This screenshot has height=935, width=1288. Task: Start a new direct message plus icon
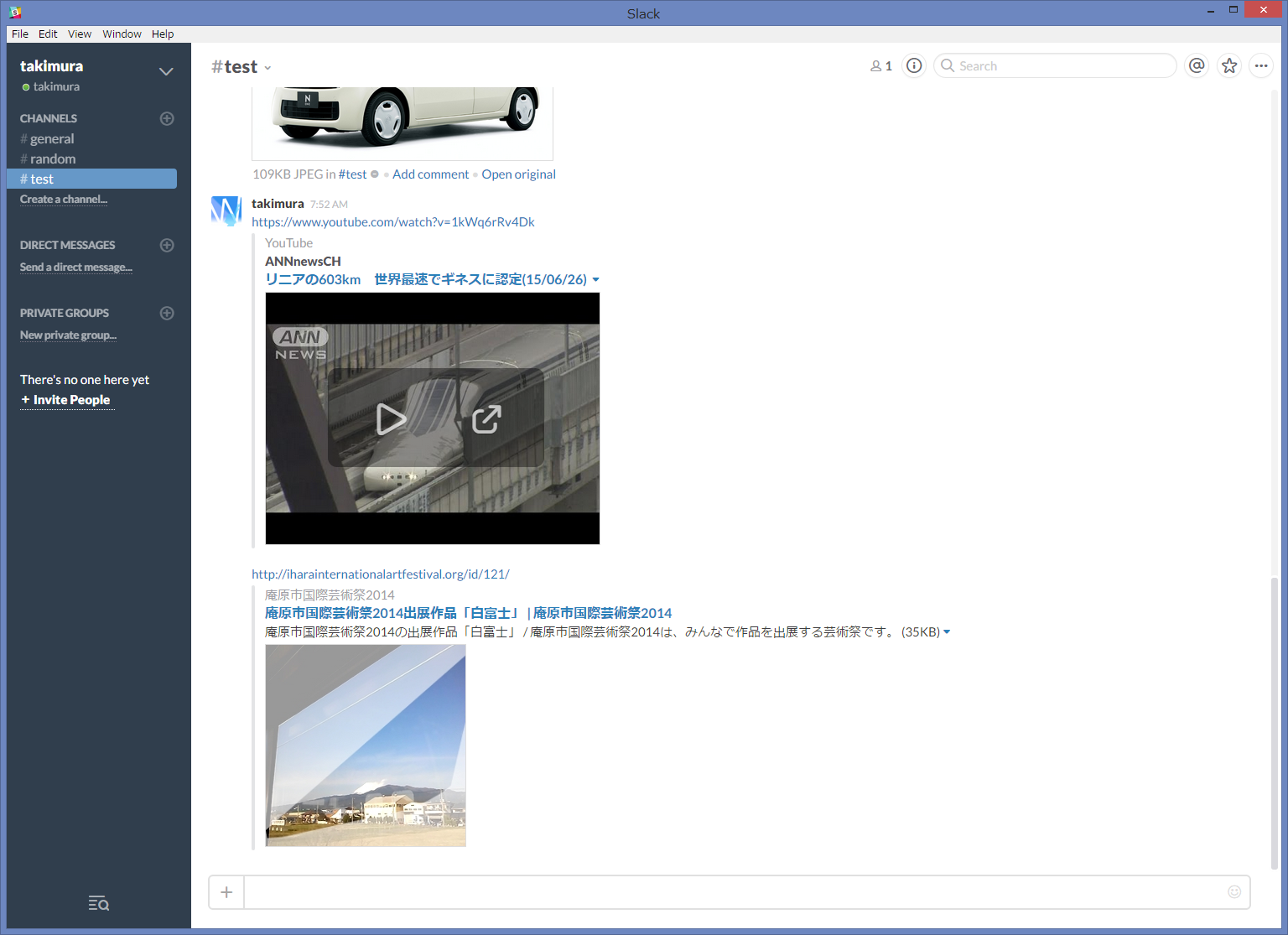pos(167,245)
